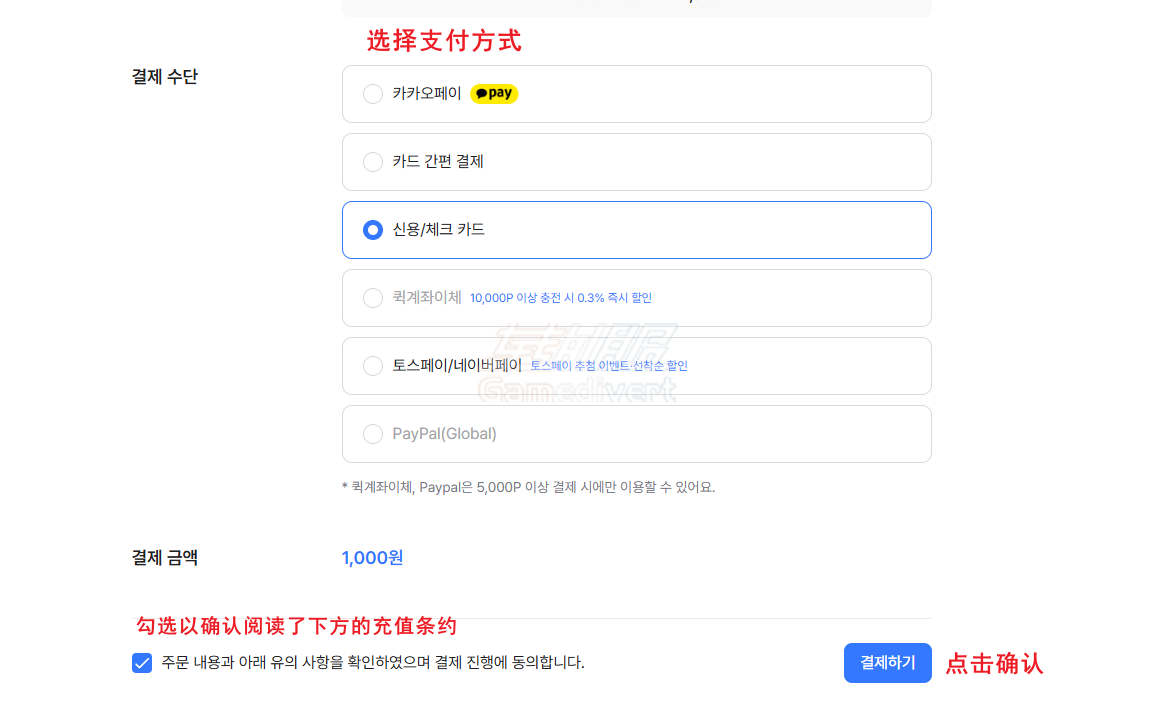Select the 카카오페이 payment radio button
The width and height of the screenshot is (1157, 724).
point(372,93)
